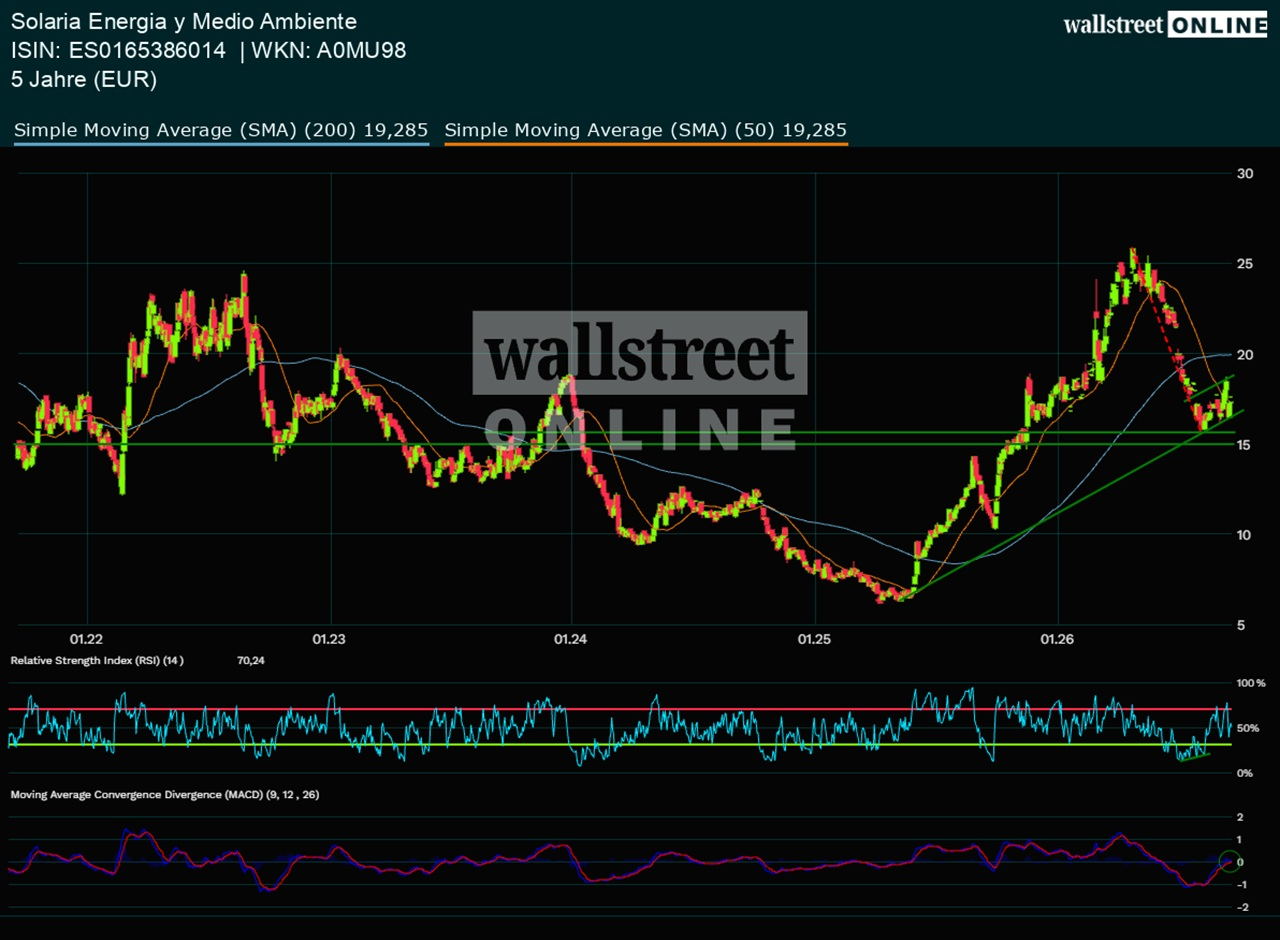Viewport: 1280px width, 940px height.
Task: Click the price axis label 15
Action: pos(1245,445)
